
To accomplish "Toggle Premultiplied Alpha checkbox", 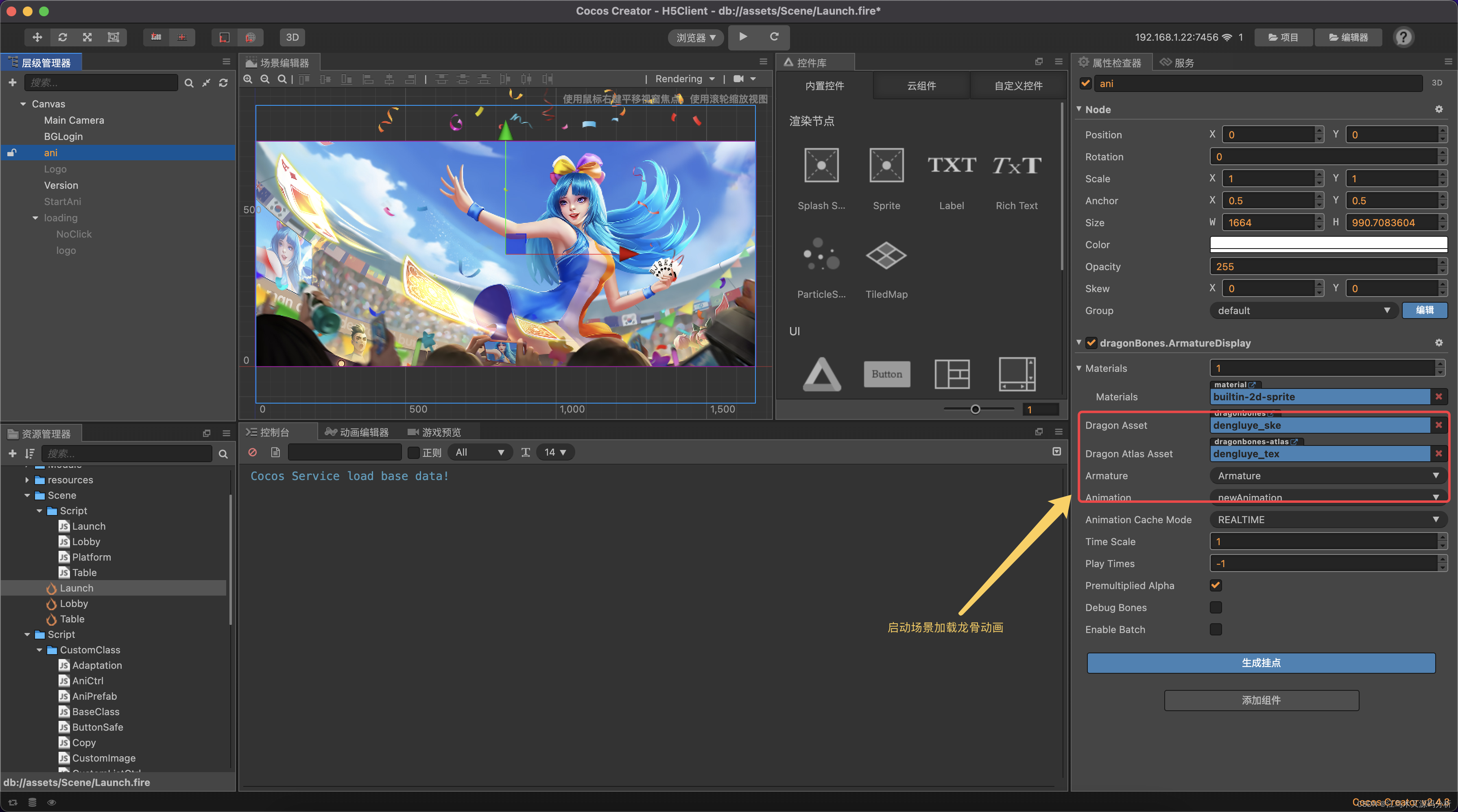I will pyautogui.click(x=1216, y=585).
